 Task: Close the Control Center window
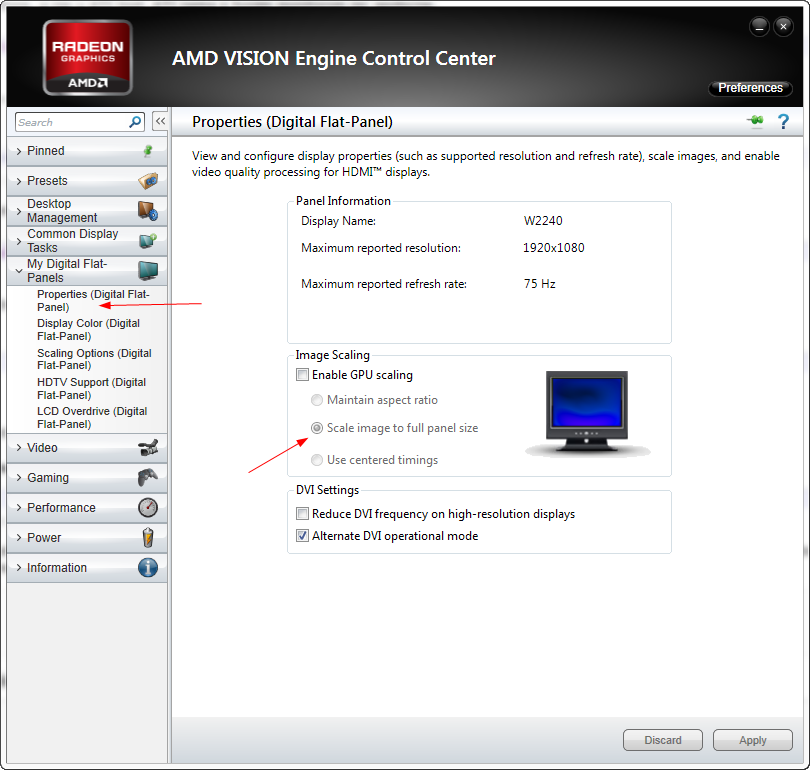click(783, 26)
